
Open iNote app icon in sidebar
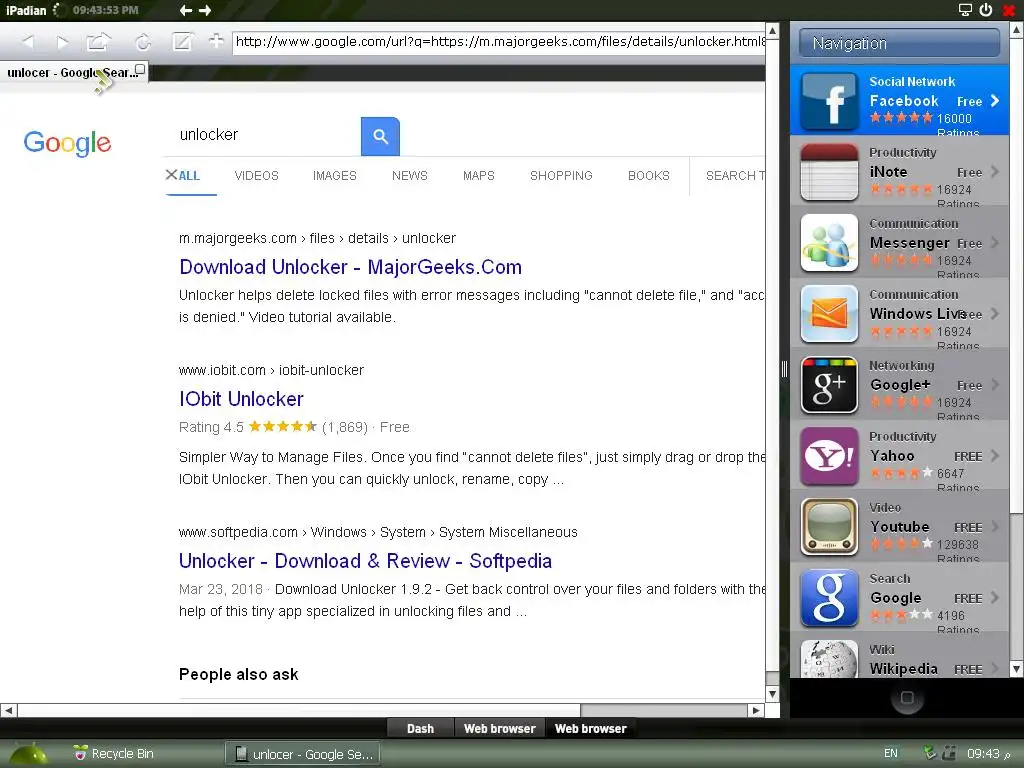pos(829,172)
